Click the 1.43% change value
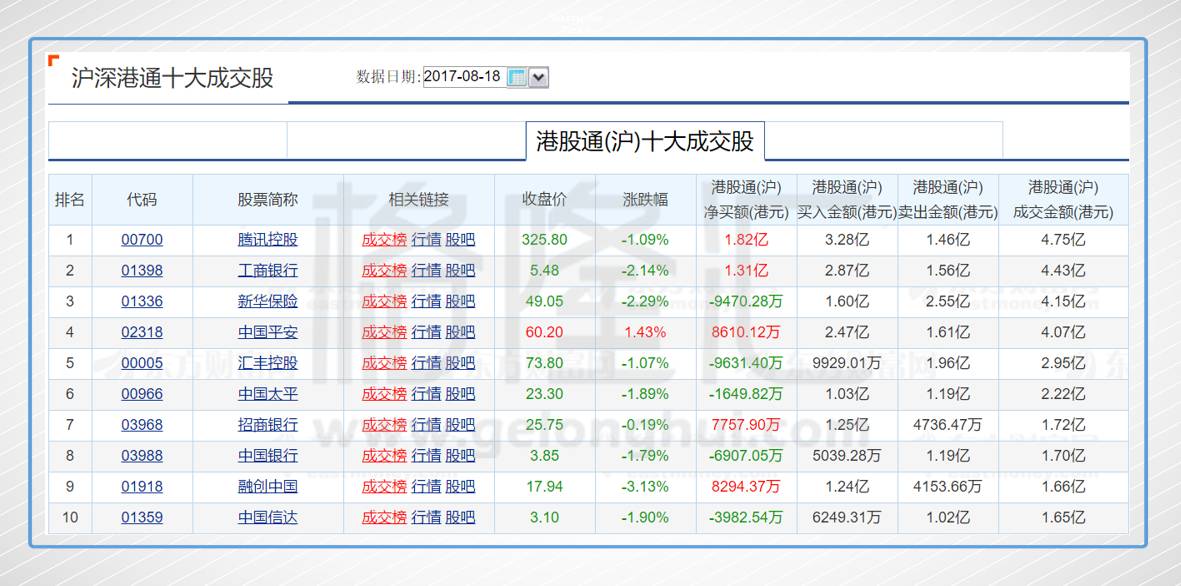 645,332
